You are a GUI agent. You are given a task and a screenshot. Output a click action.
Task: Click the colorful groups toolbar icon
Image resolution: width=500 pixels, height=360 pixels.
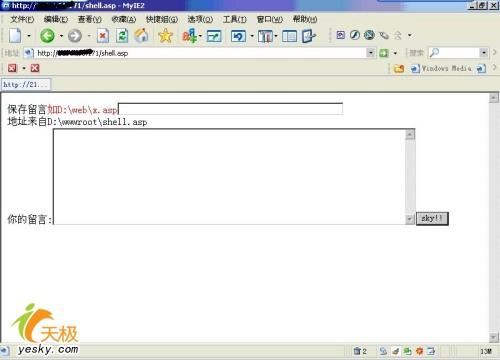click(x=189, y=36)
